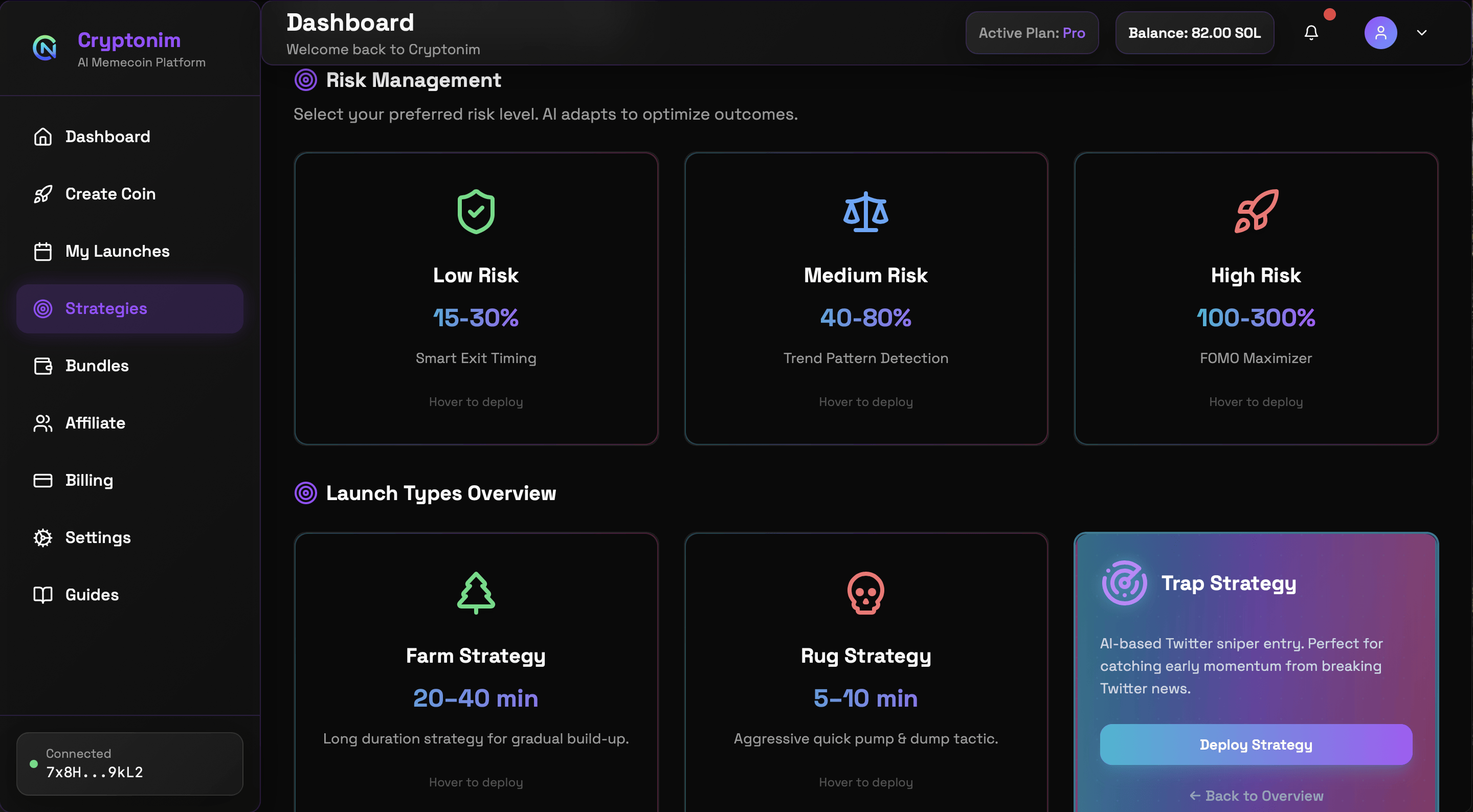Image resolution: width=1473 pixels, height=812 pixels.
Task: Open Bundles using the wallet icon
Action: click(43, 366)
